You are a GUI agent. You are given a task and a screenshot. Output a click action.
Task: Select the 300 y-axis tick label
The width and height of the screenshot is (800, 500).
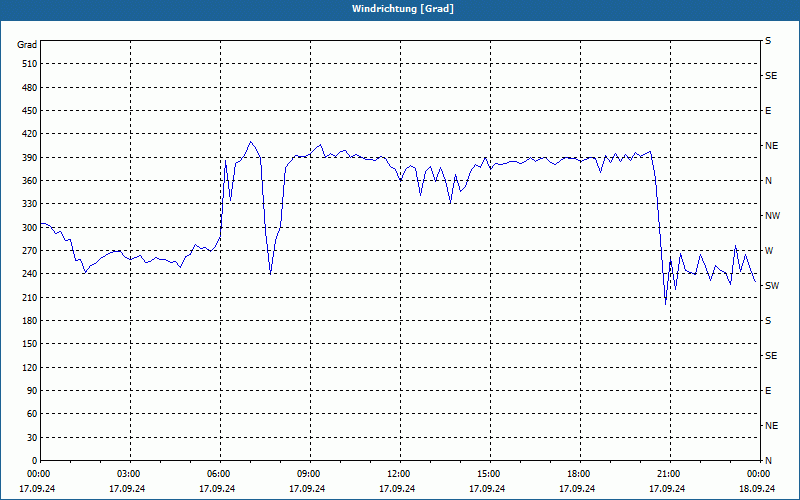pos(30,228)
